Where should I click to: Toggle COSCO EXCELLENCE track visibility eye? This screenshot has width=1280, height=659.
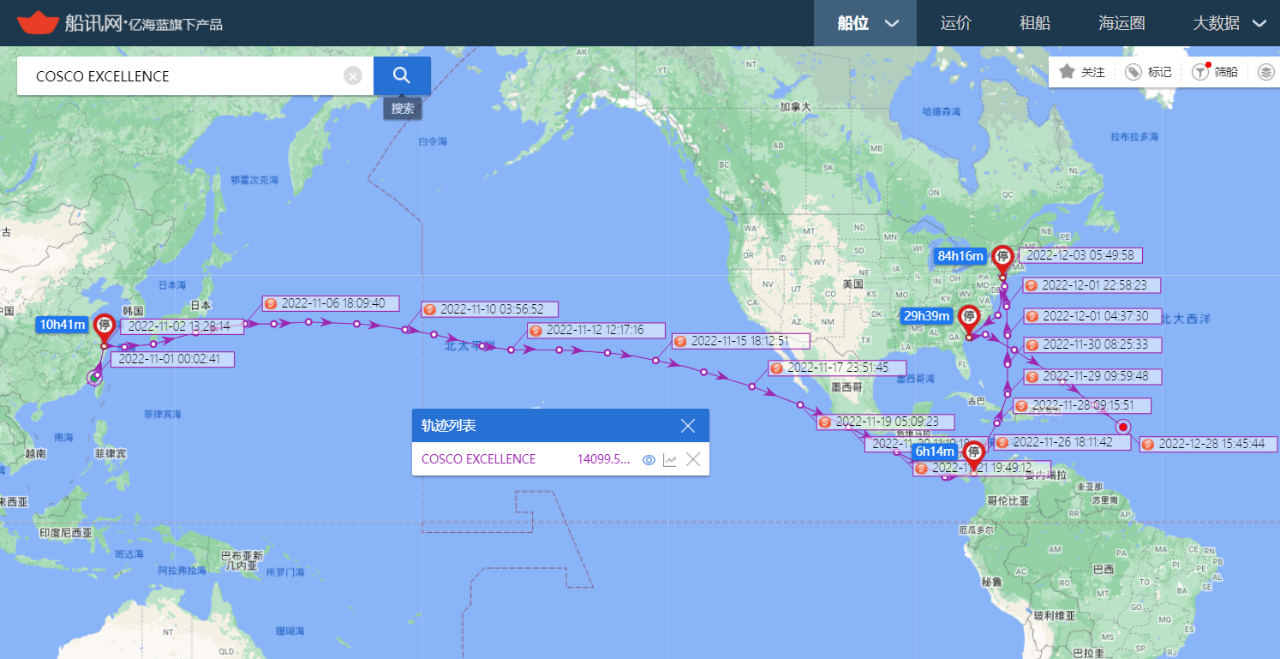(648, 460)
